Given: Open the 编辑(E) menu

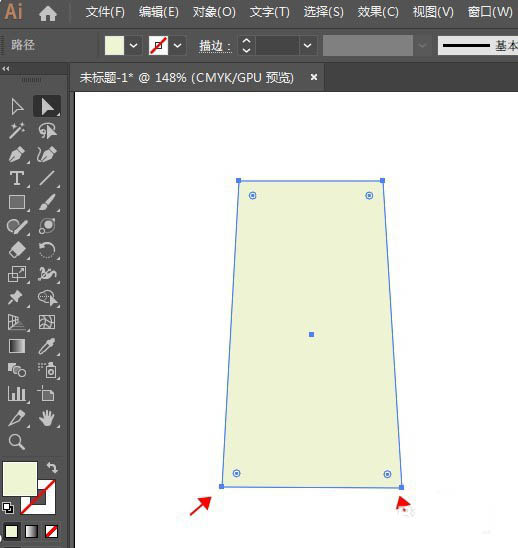Looking at the screenshot, I should pyautogui.click(x=159, y=13).
